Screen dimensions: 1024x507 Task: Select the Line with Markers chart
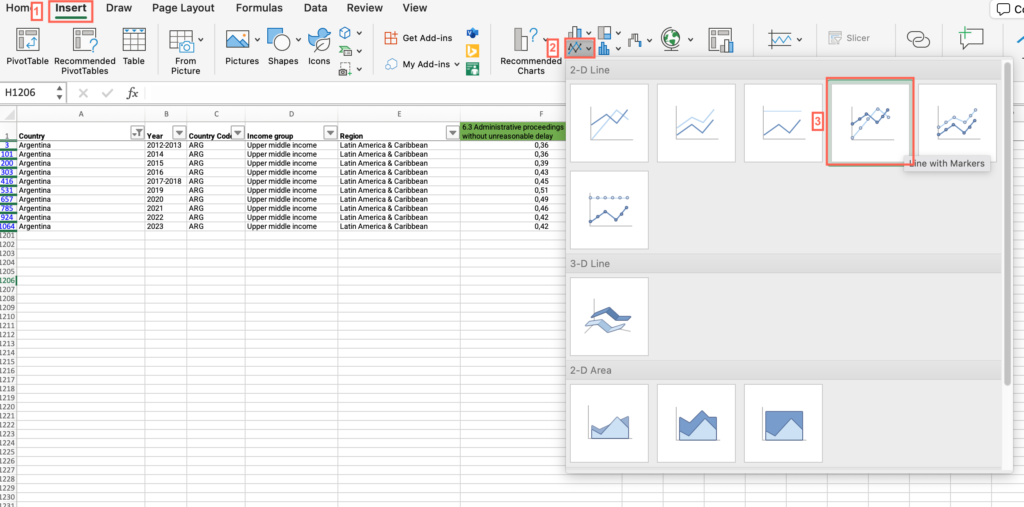[870, 123]
